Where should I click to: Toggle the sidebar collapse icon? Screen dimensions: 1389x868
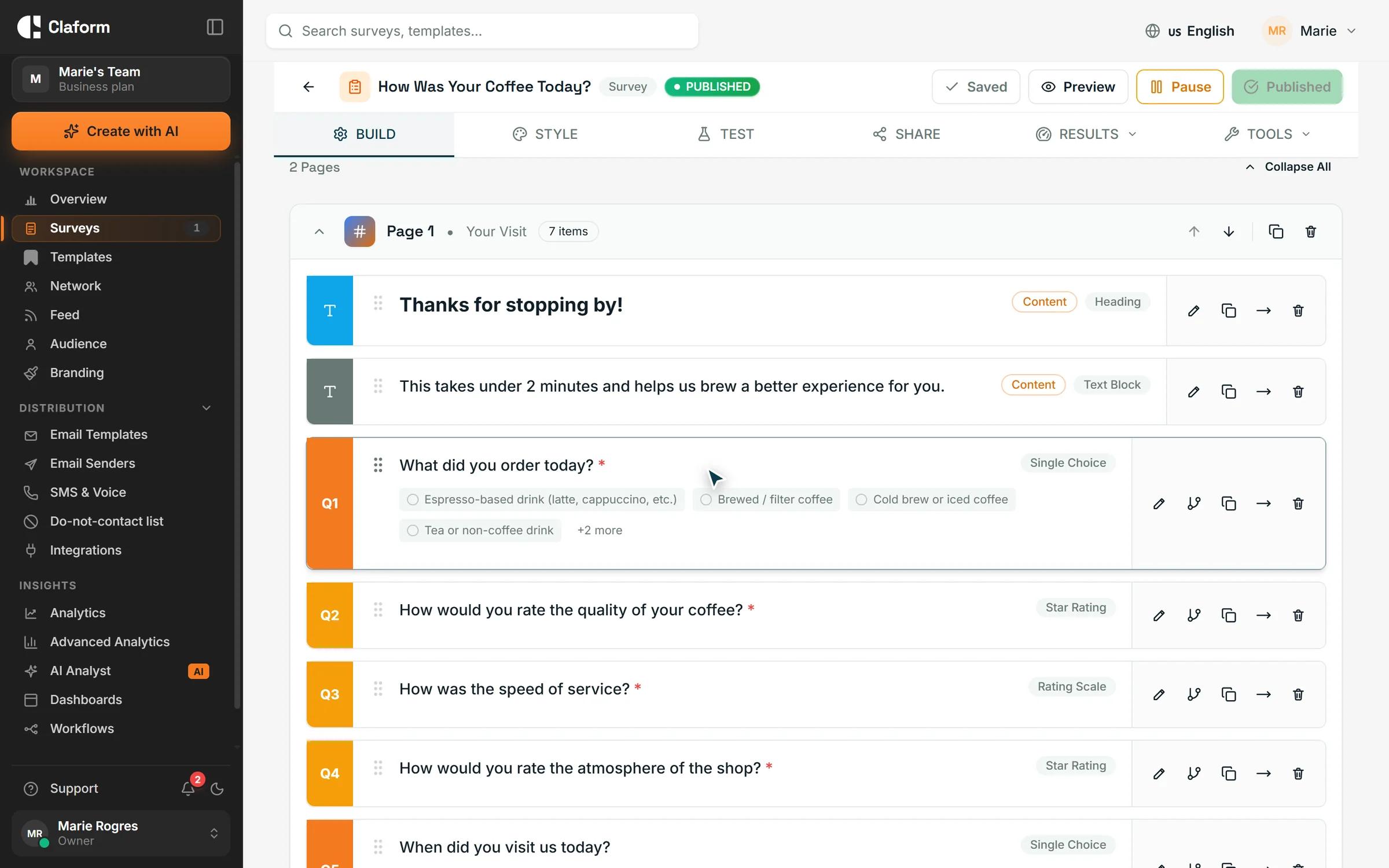(215, 27)
